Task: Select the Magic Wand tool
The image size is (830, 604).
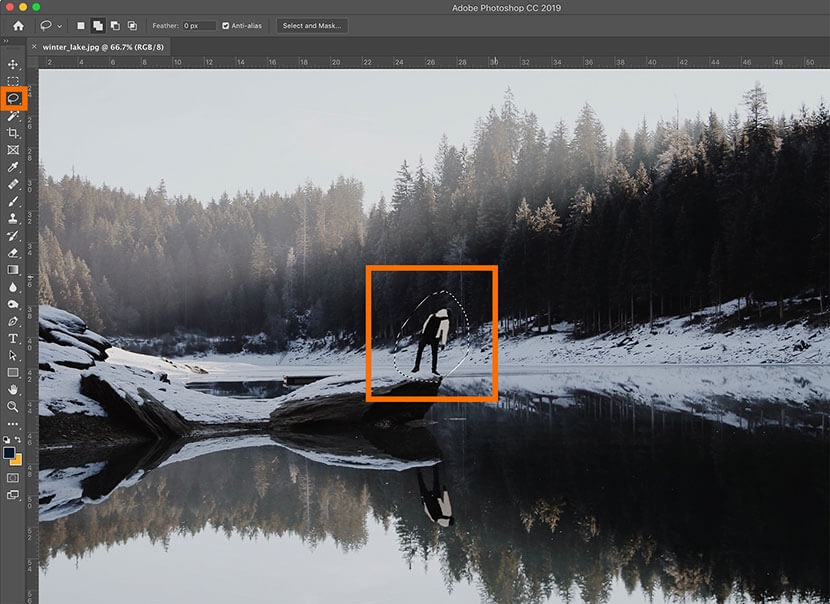Action: (13, 116)
